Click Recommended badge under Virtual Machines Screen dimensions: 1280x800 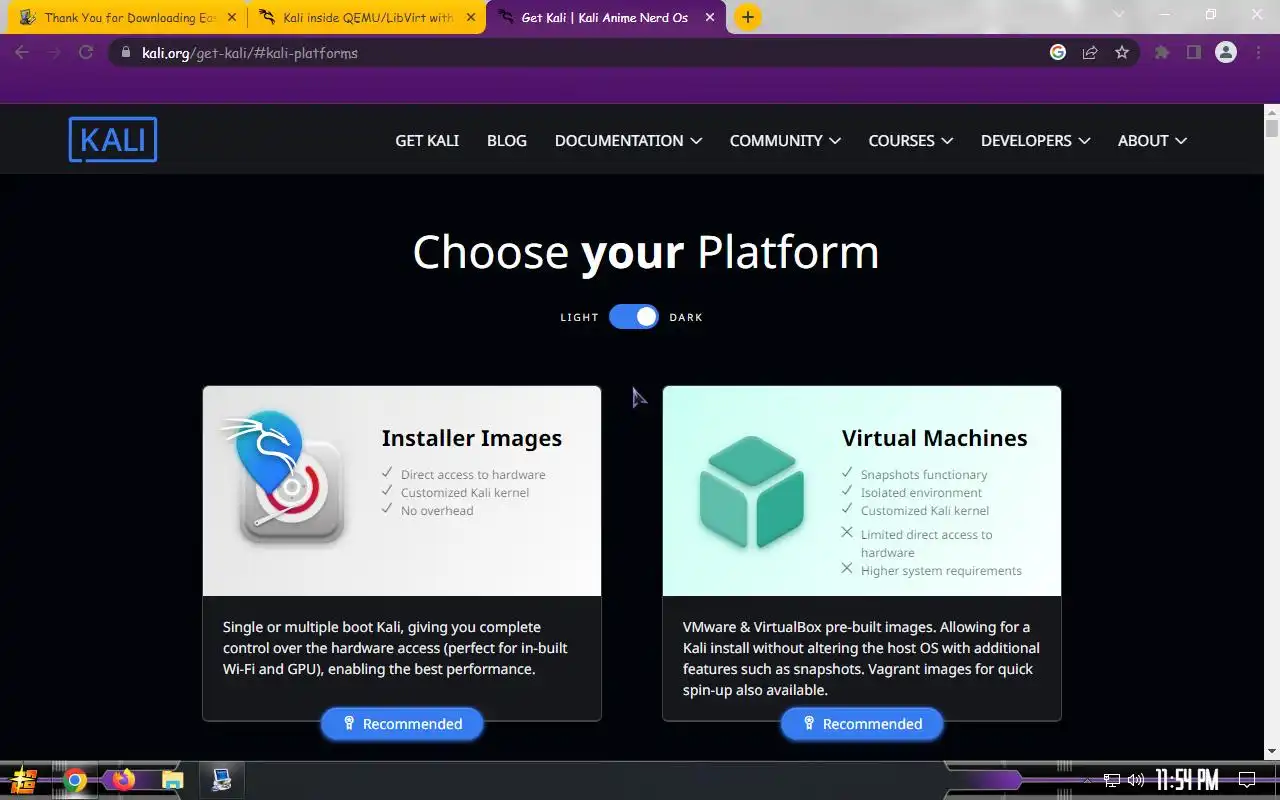862,724
